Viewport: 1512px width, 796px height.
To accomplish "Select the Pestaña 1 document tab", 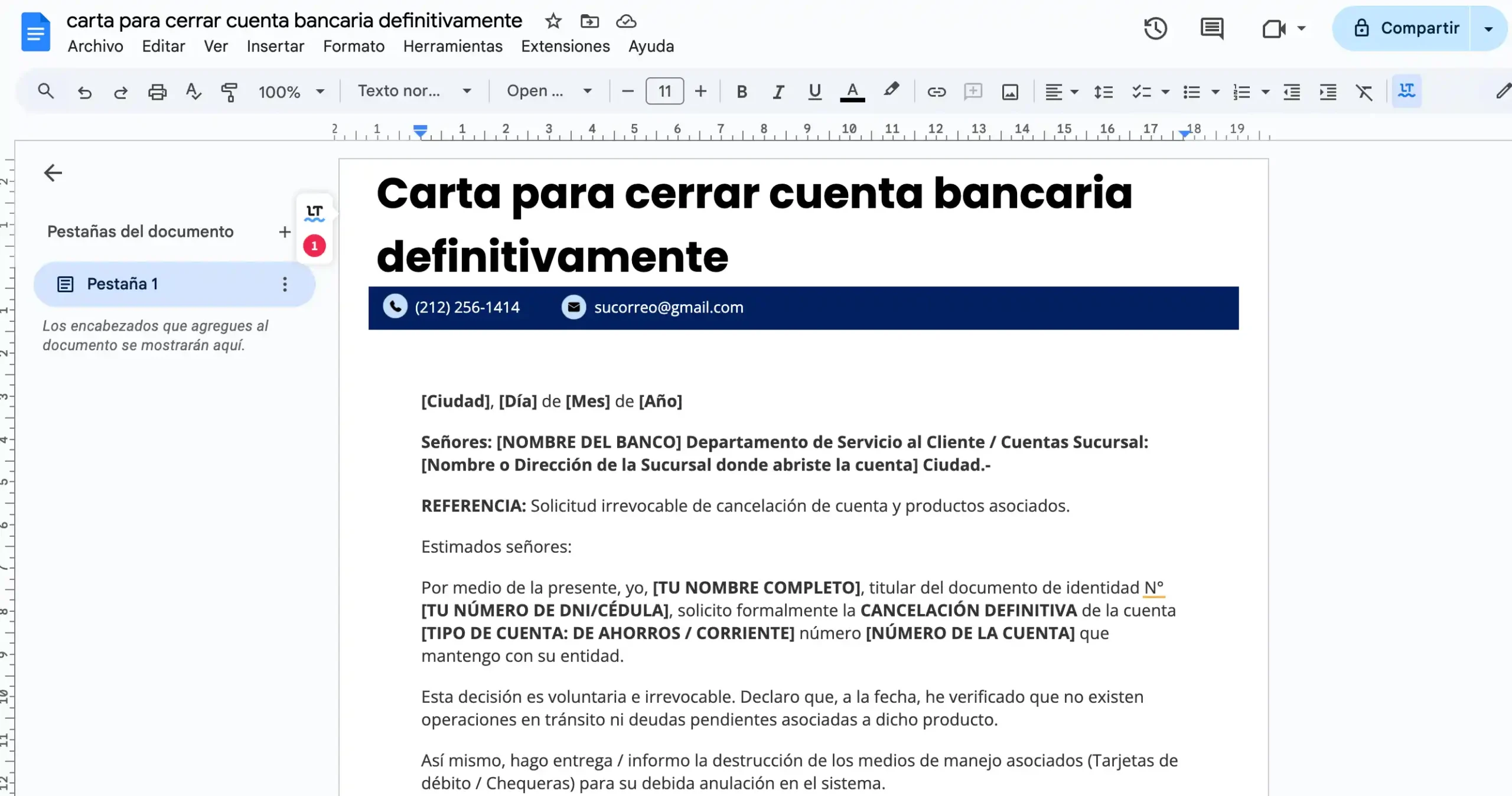I will coord(123,283).
